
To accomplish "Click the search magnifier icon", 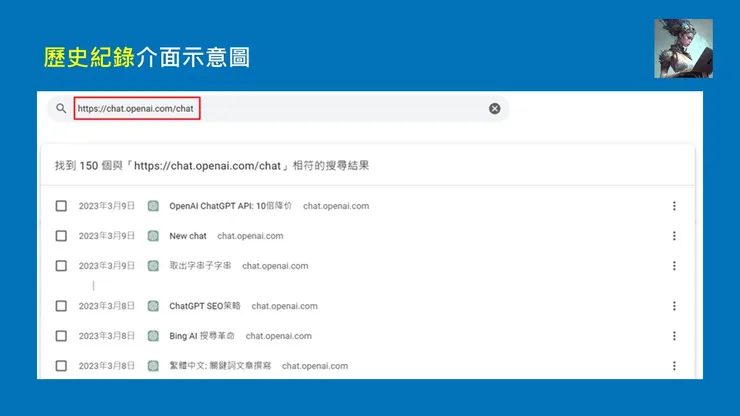I will (61, 109).
